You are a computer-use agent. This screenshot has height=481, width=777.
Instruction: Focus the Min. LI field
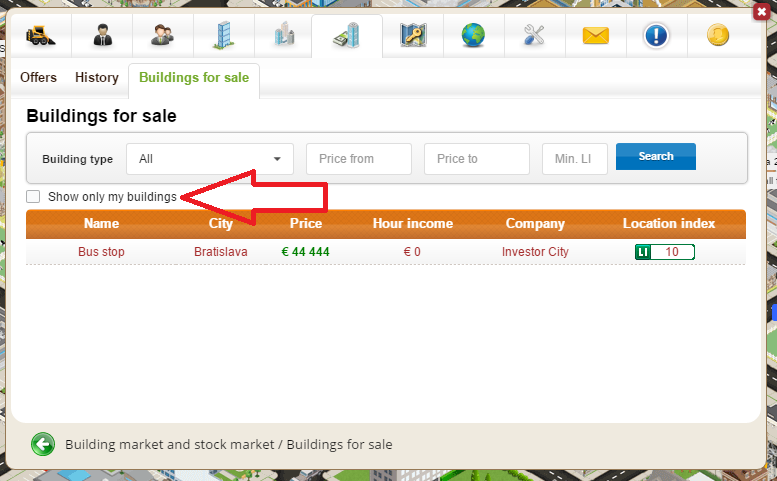tap(575, 159)
